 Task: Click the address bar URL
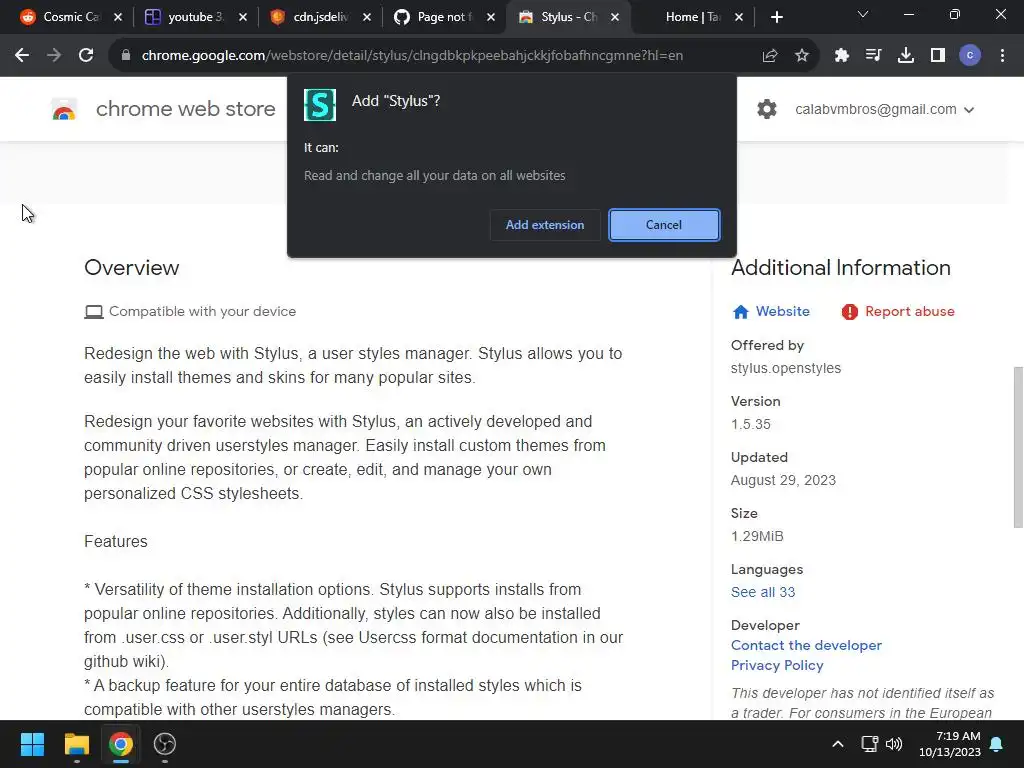[412, 56]
